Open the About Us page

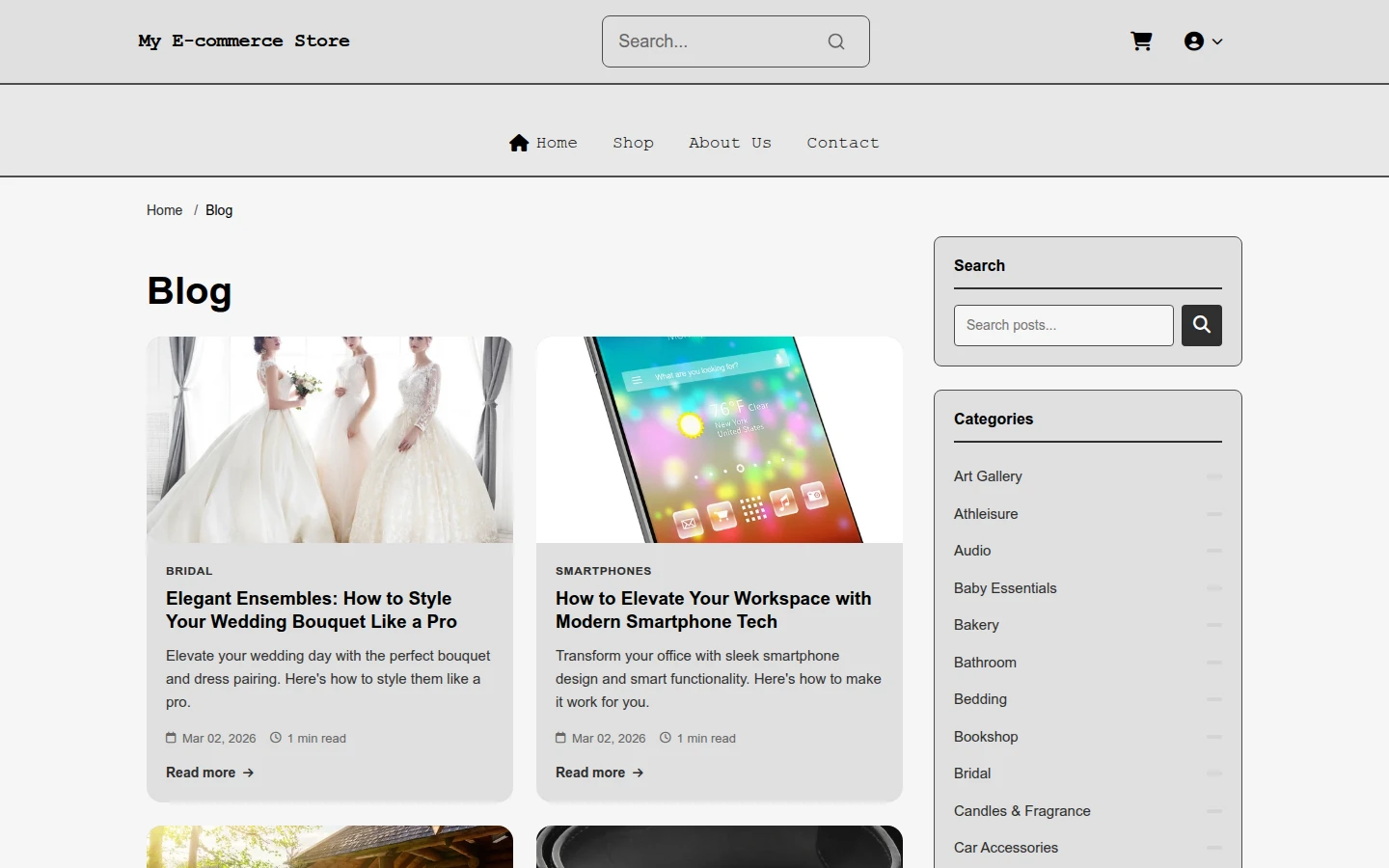[x=730, y=143]
